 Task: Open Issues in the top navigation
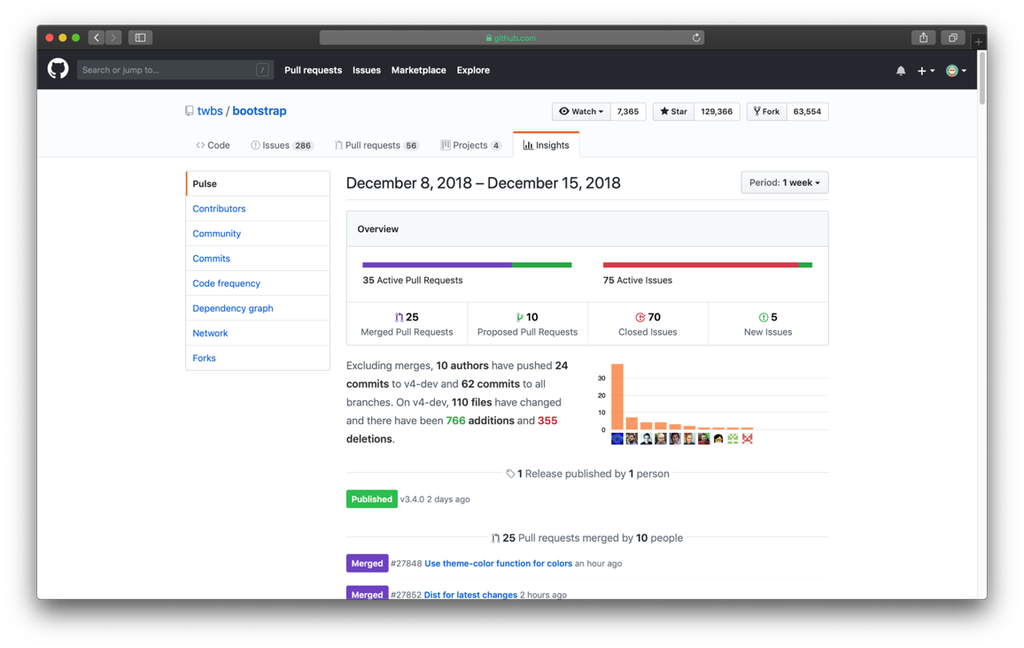pyautogui.click(x=366, y=70)
